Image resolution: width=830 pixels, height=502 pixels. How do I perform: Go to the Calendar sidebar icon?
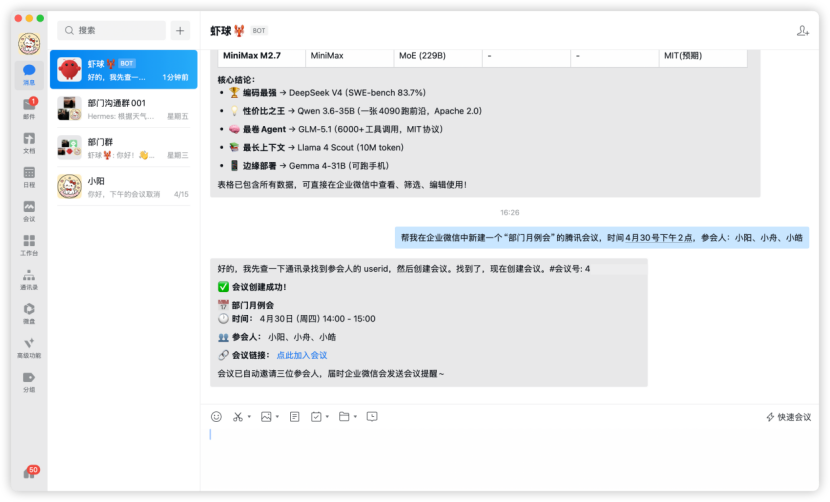click(29, 177)
